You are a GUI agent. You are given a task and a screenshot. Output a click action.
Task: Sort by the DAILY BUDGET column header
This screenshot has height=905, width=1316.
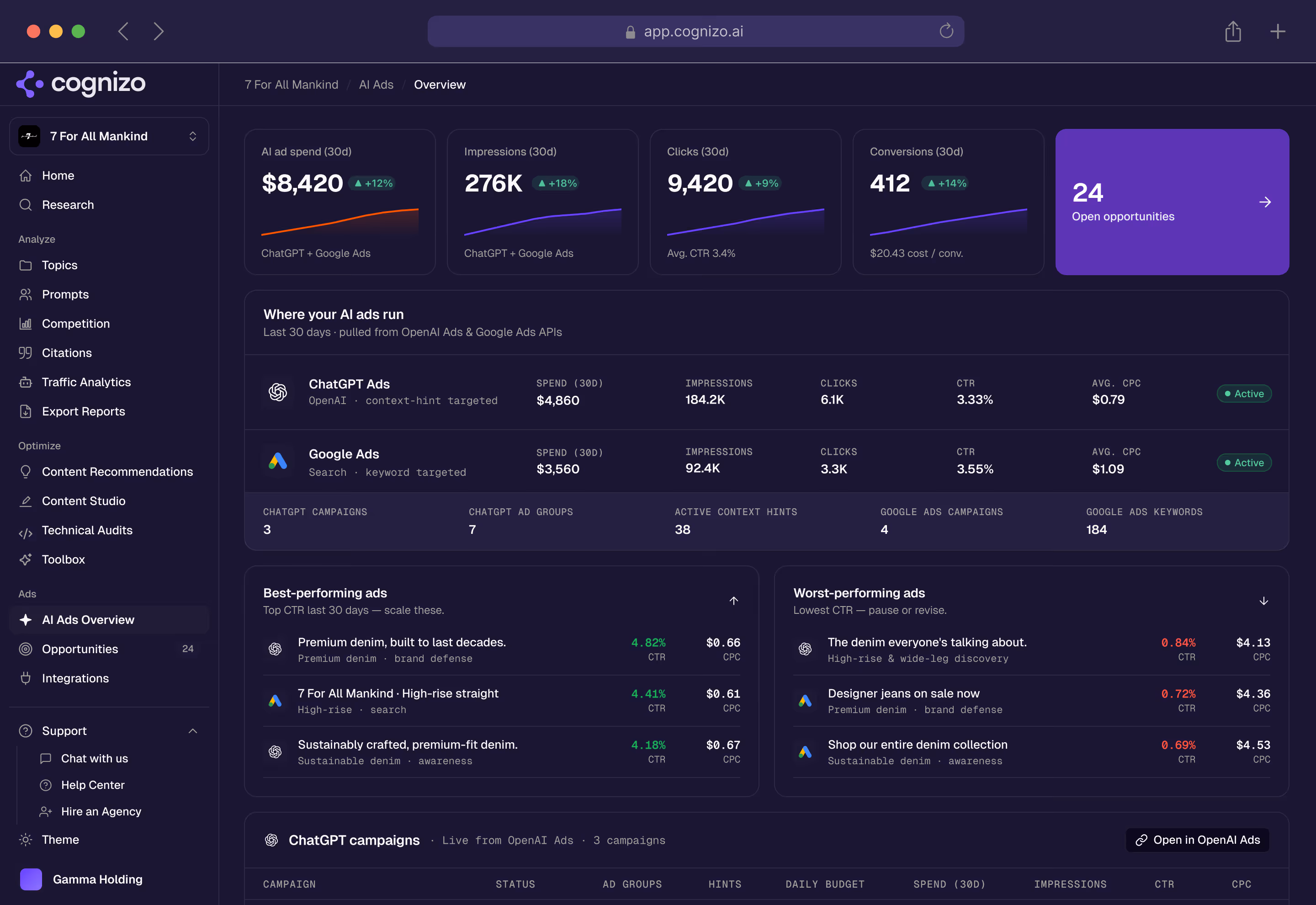pos(825,884)
